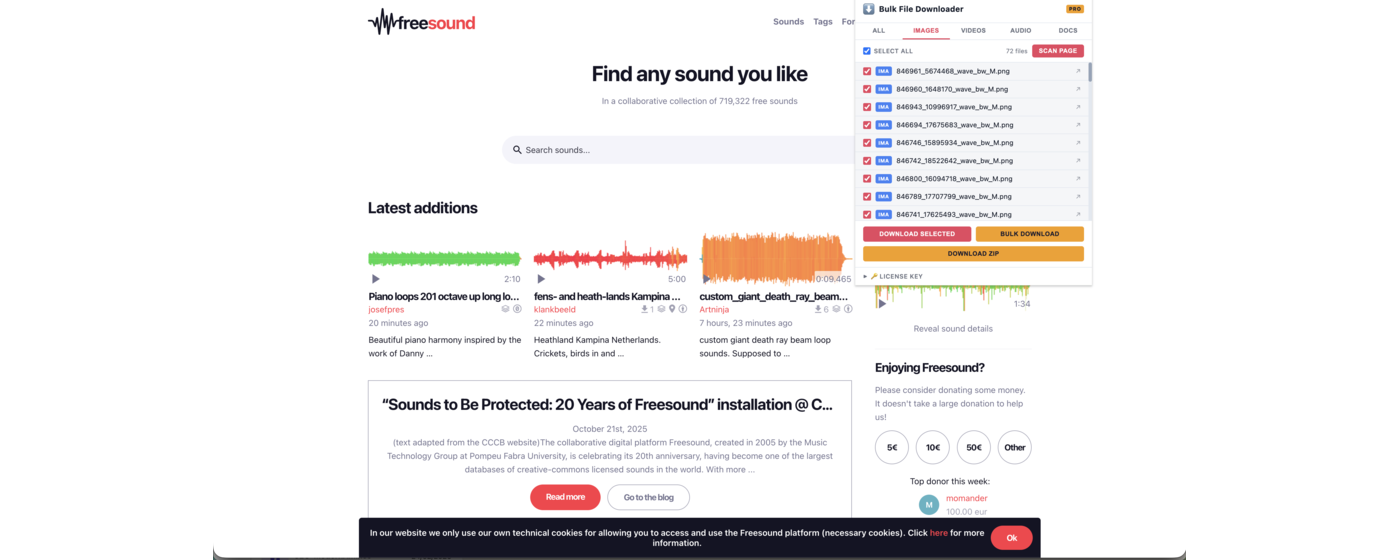Open 846961_5674468_wave_bw_M.png via arrow icon

click(1078, 71)
